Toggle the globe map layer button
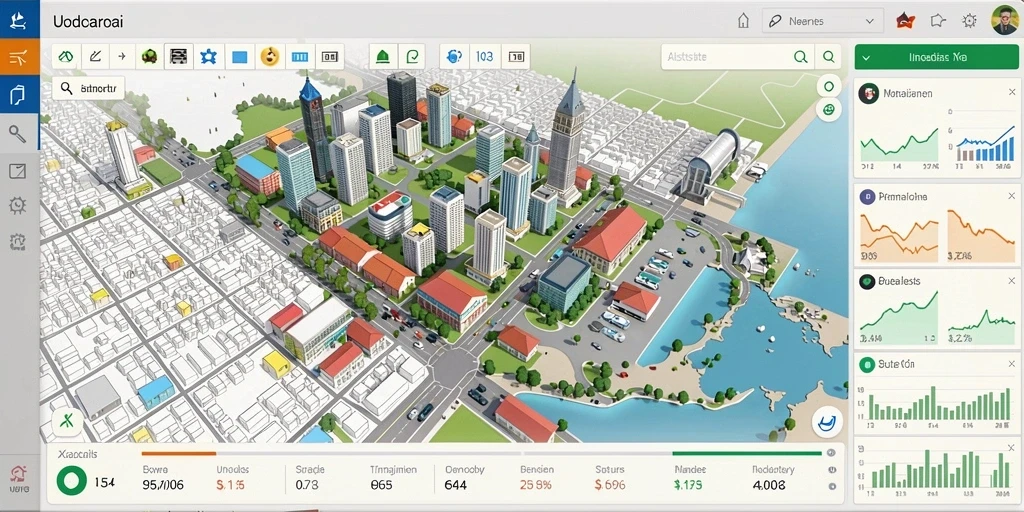 pyautogui.click(x=829, y=110)
